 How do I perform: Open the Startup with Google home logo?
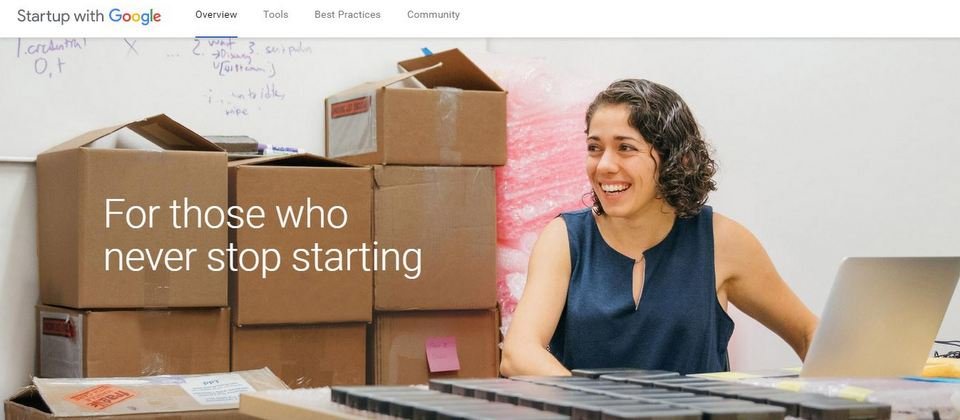click(89, 16)
